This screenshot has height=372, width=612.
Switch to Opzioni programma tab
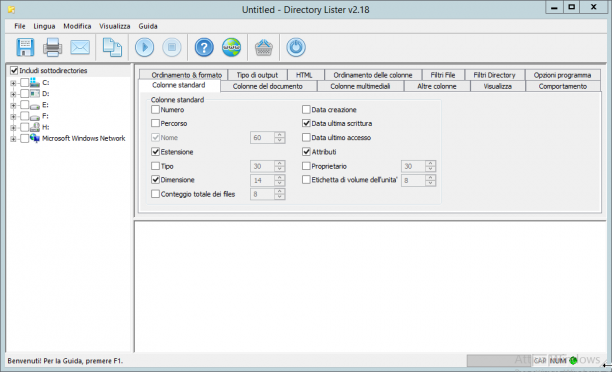click(562, 75)
